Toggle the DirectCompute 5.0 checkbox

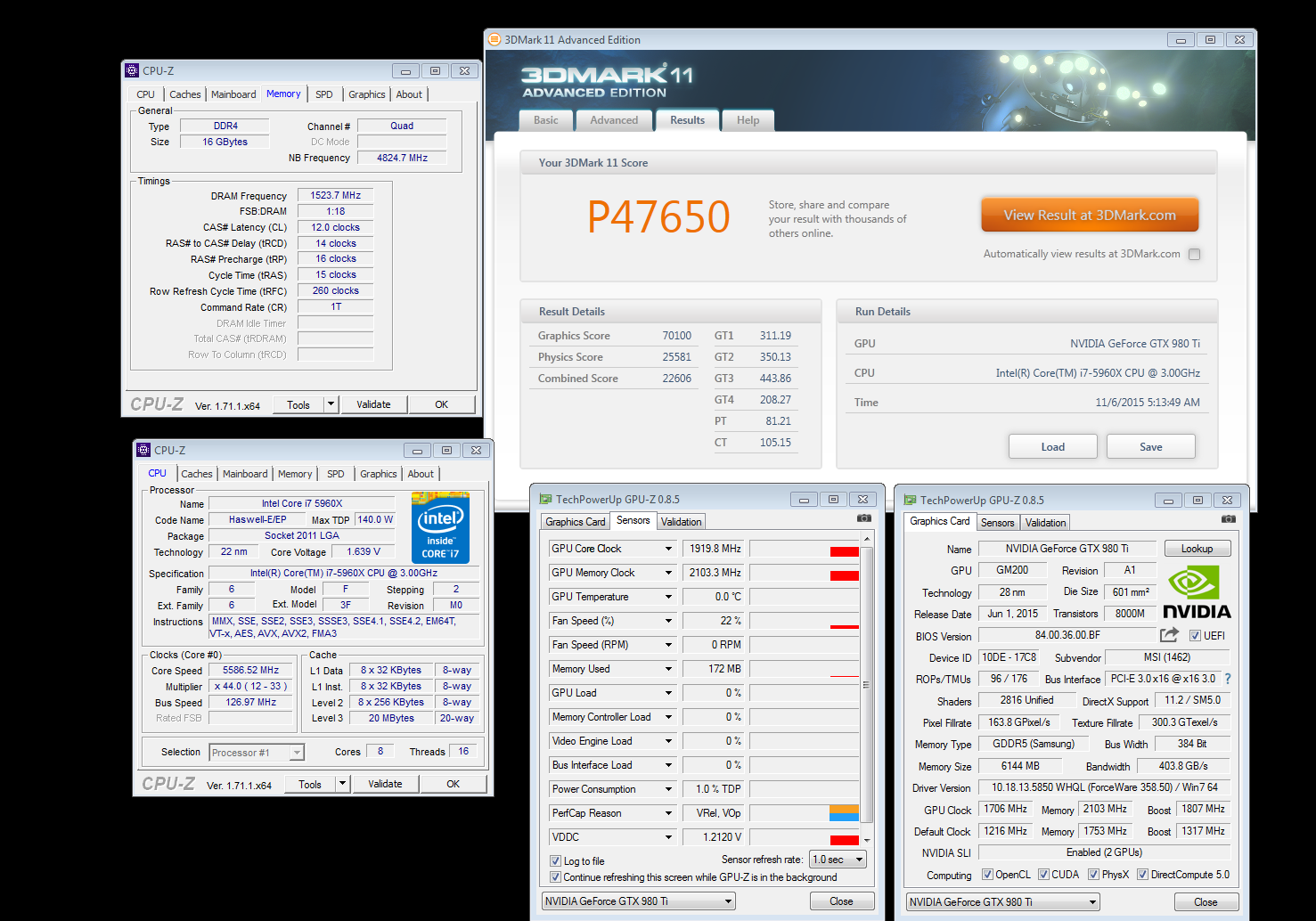coord(1142,875)
